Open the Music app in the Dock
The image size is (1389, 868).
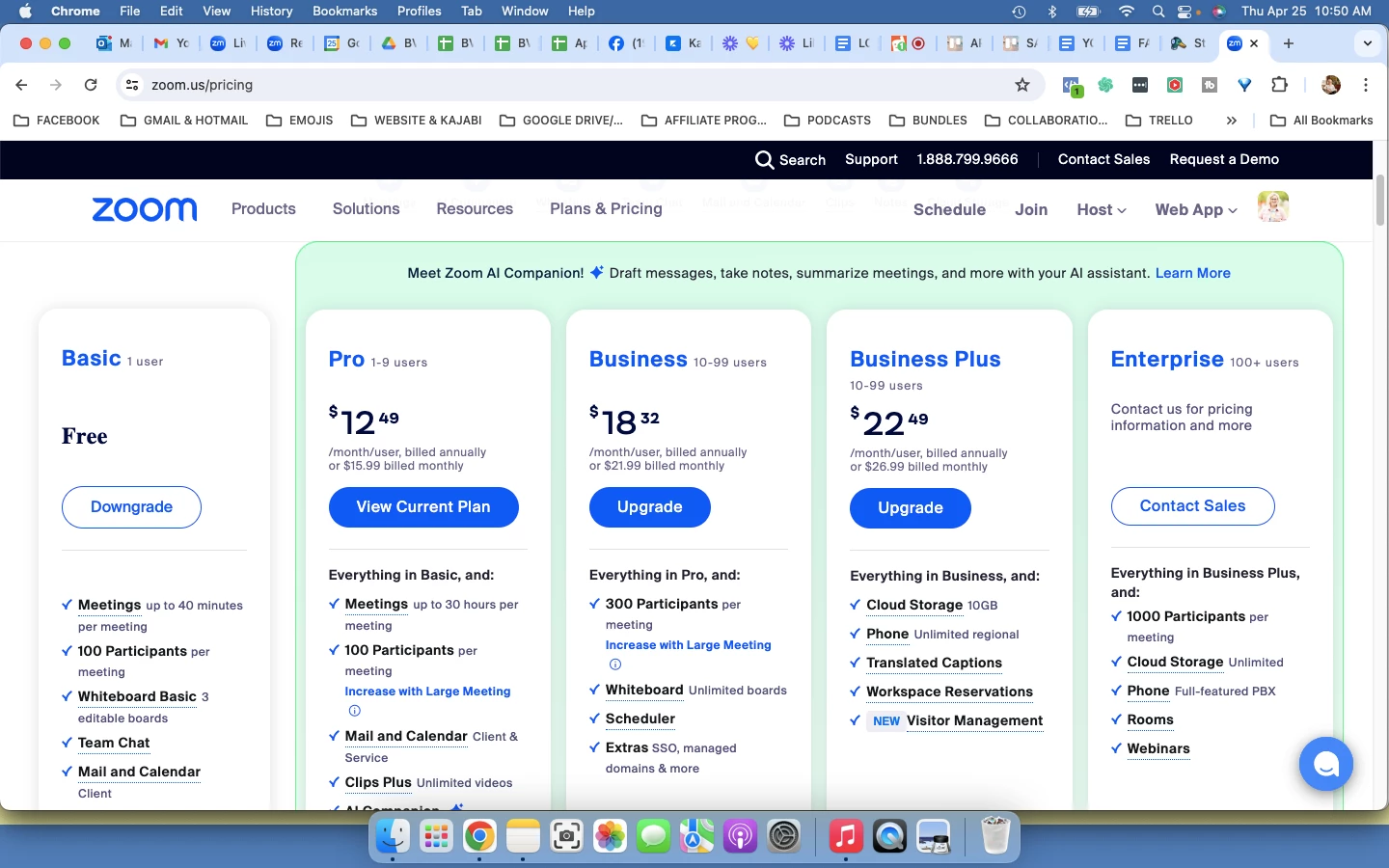coord(846,835)
